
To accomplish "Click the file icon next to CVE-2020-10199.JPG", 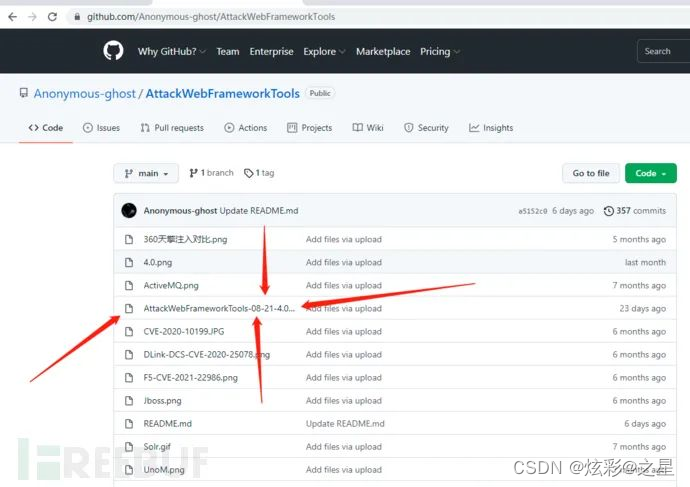I will 129,331.
